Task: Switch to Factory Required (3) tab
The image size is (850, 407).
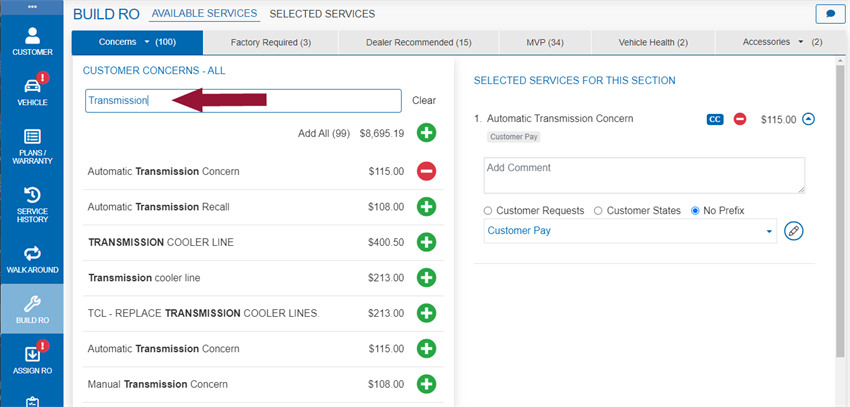Action: point(271,42)
